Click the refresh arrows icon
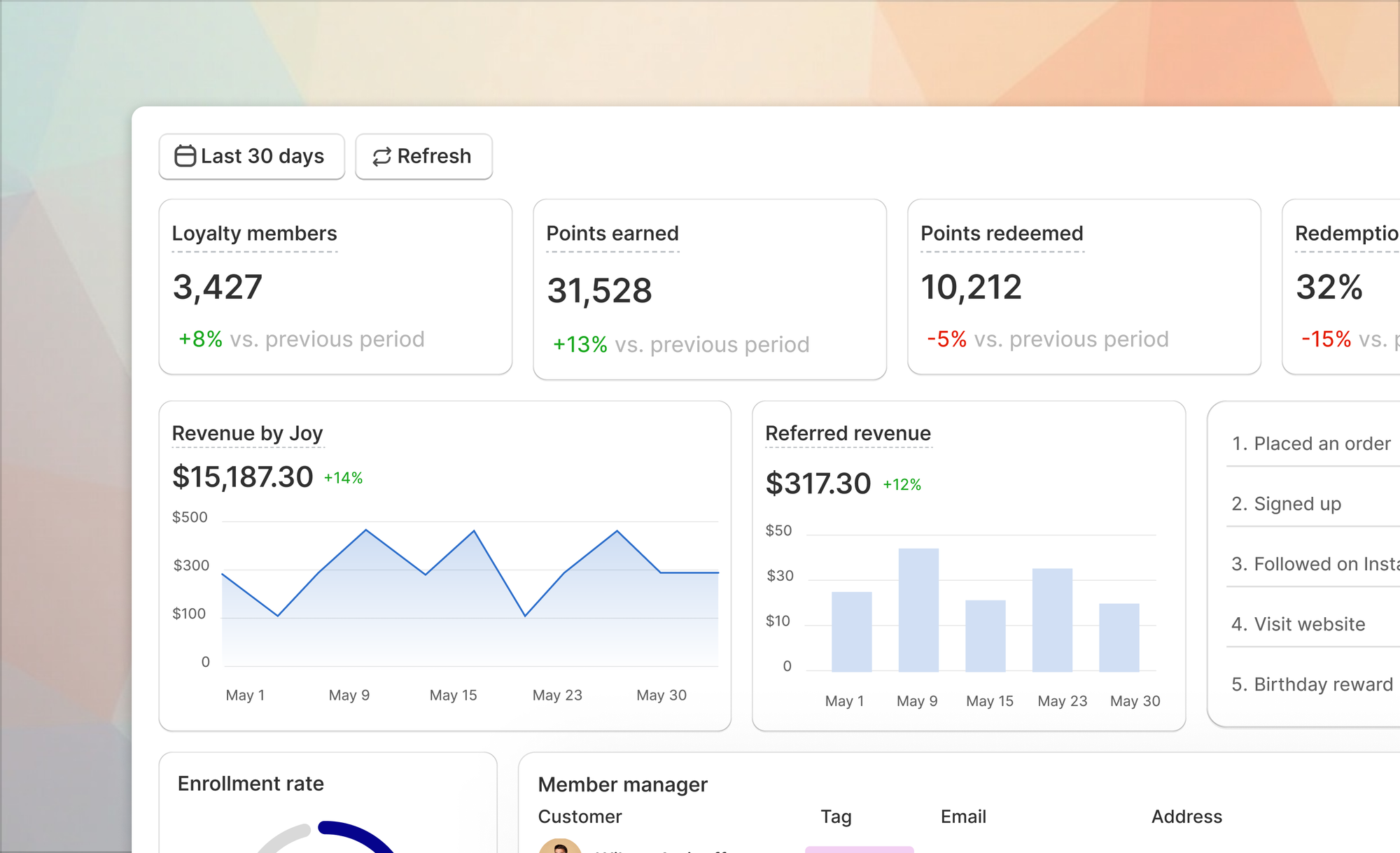1400x853 pixels. [x=381, y=157]
